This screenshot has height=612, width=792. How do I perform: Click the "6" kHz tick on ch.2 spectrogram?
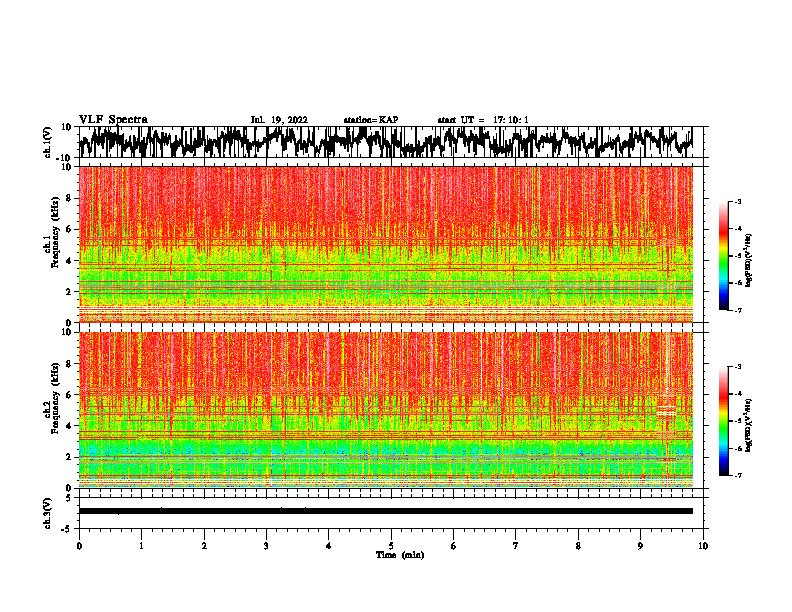[x=70, y=395]
